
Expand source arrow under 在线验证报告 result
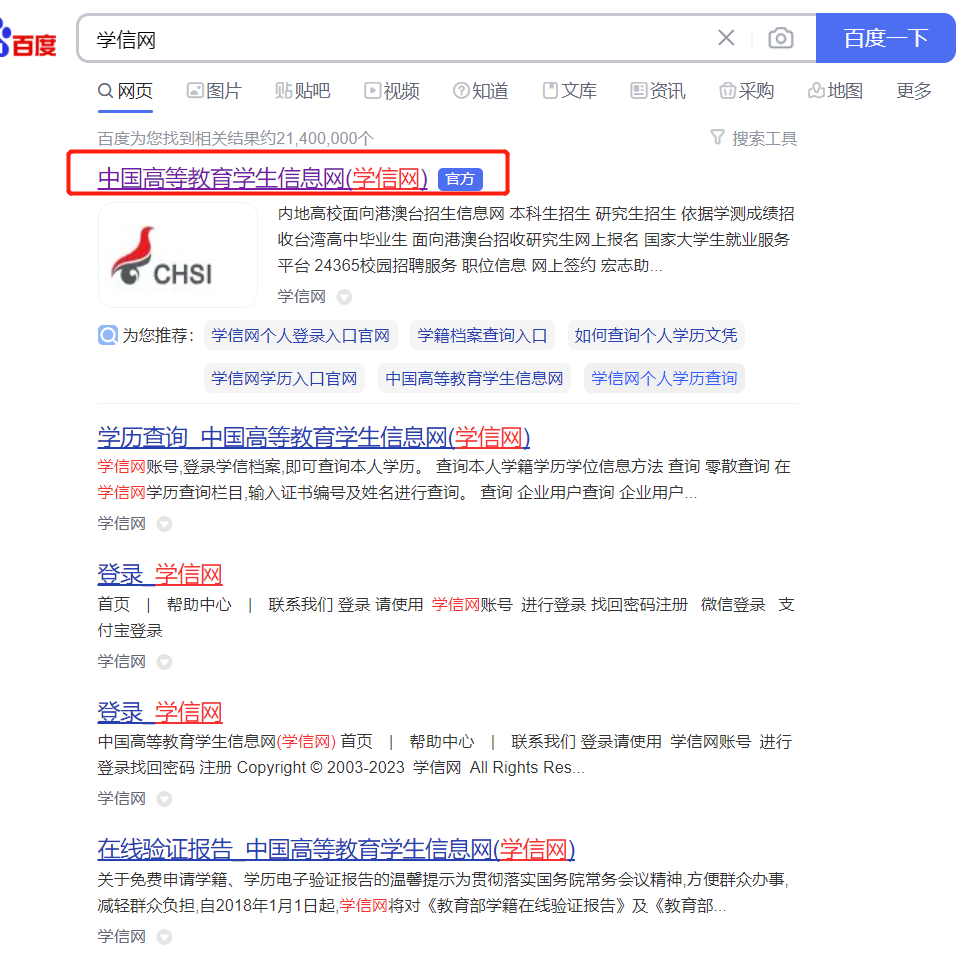pyautogui.click(x=164, y=937)
